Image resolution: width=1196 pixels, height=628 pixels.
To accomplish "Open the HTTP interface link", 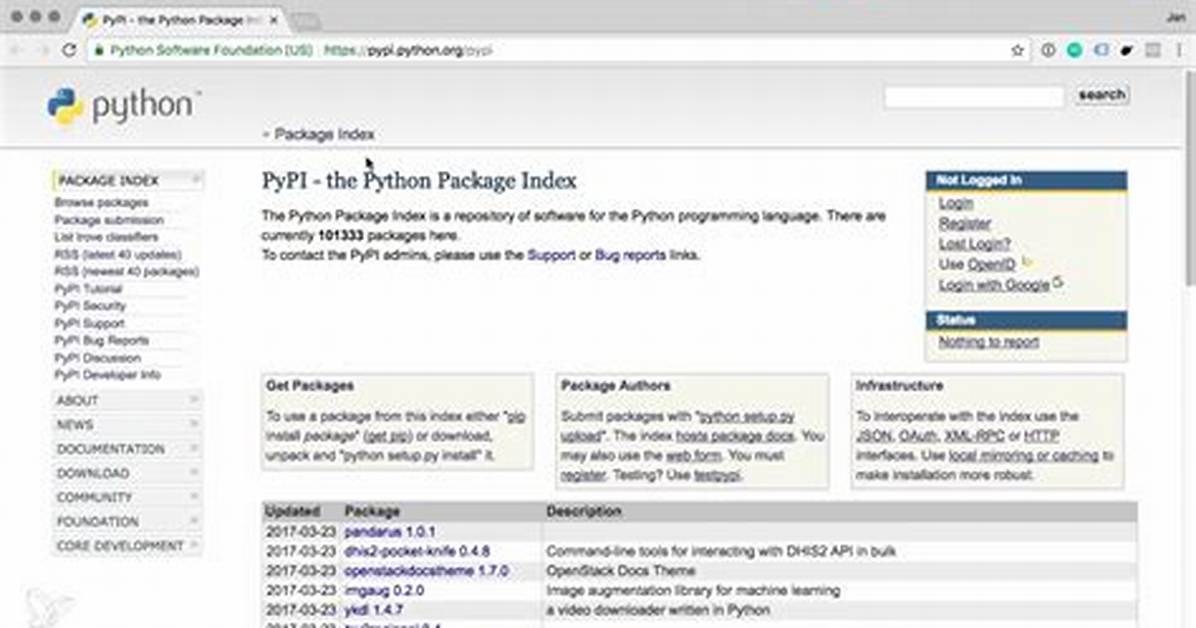I will click(x=1041, y=436).
